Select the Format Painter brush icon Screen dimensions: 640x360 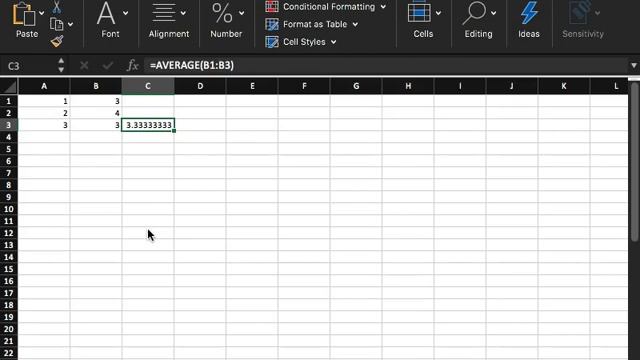57,41
